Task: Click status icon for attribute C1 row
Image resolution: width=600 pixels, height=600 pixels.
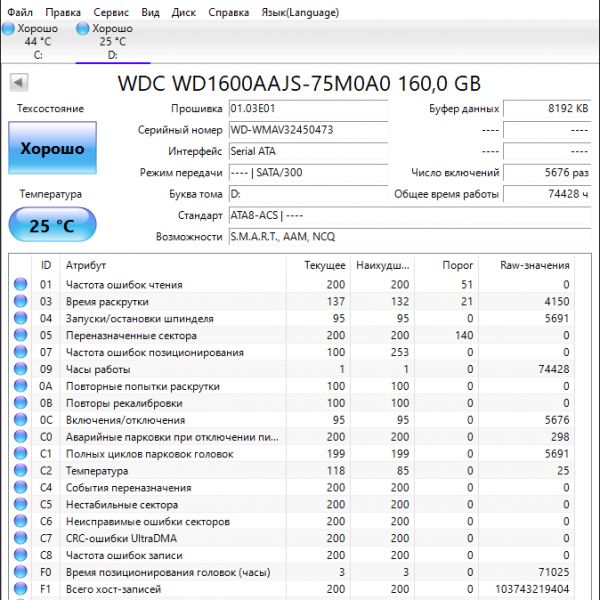Action: coord(21,453)
